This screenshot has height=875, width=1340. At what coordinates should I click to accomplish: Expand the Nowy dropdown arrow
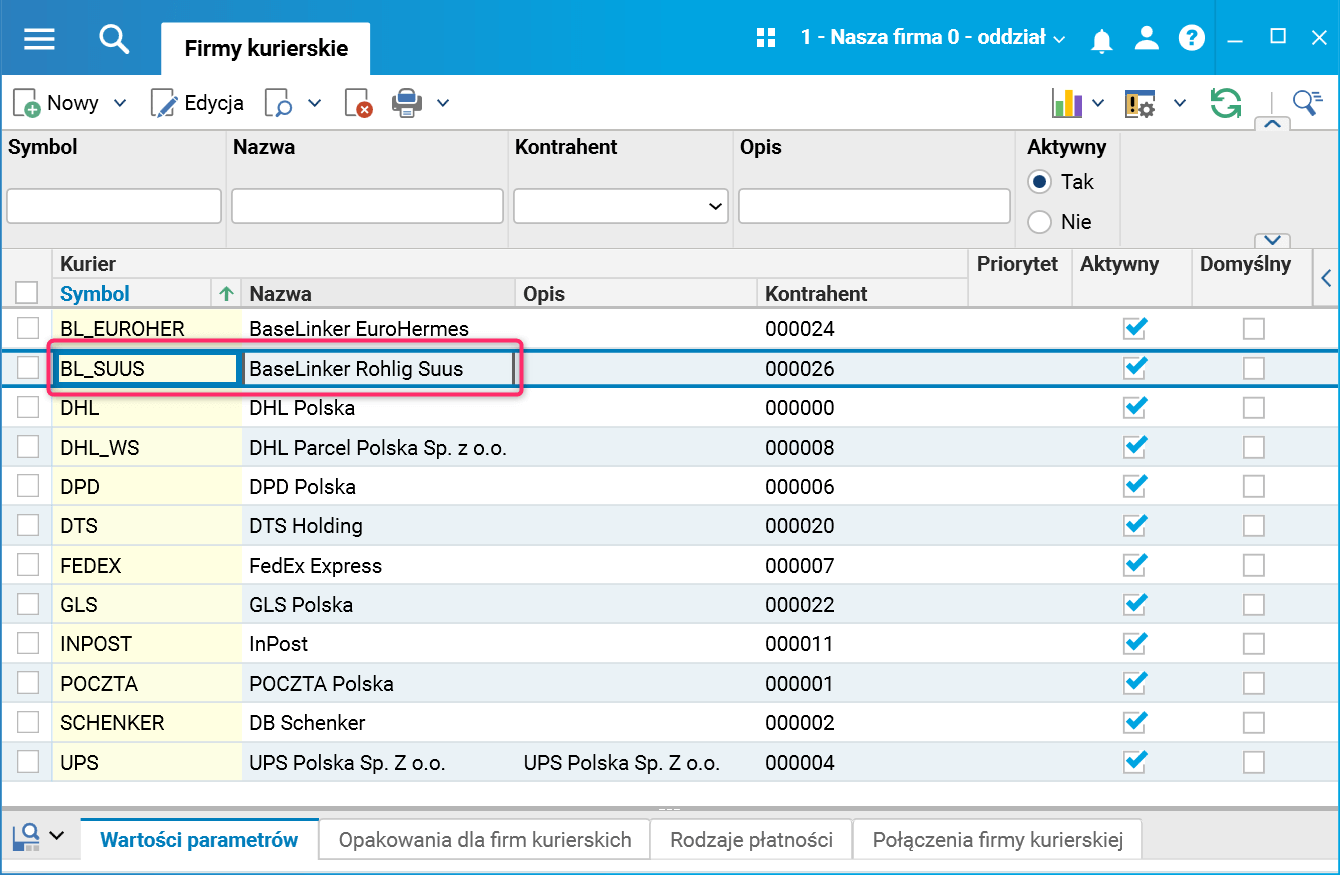point(120,103)
